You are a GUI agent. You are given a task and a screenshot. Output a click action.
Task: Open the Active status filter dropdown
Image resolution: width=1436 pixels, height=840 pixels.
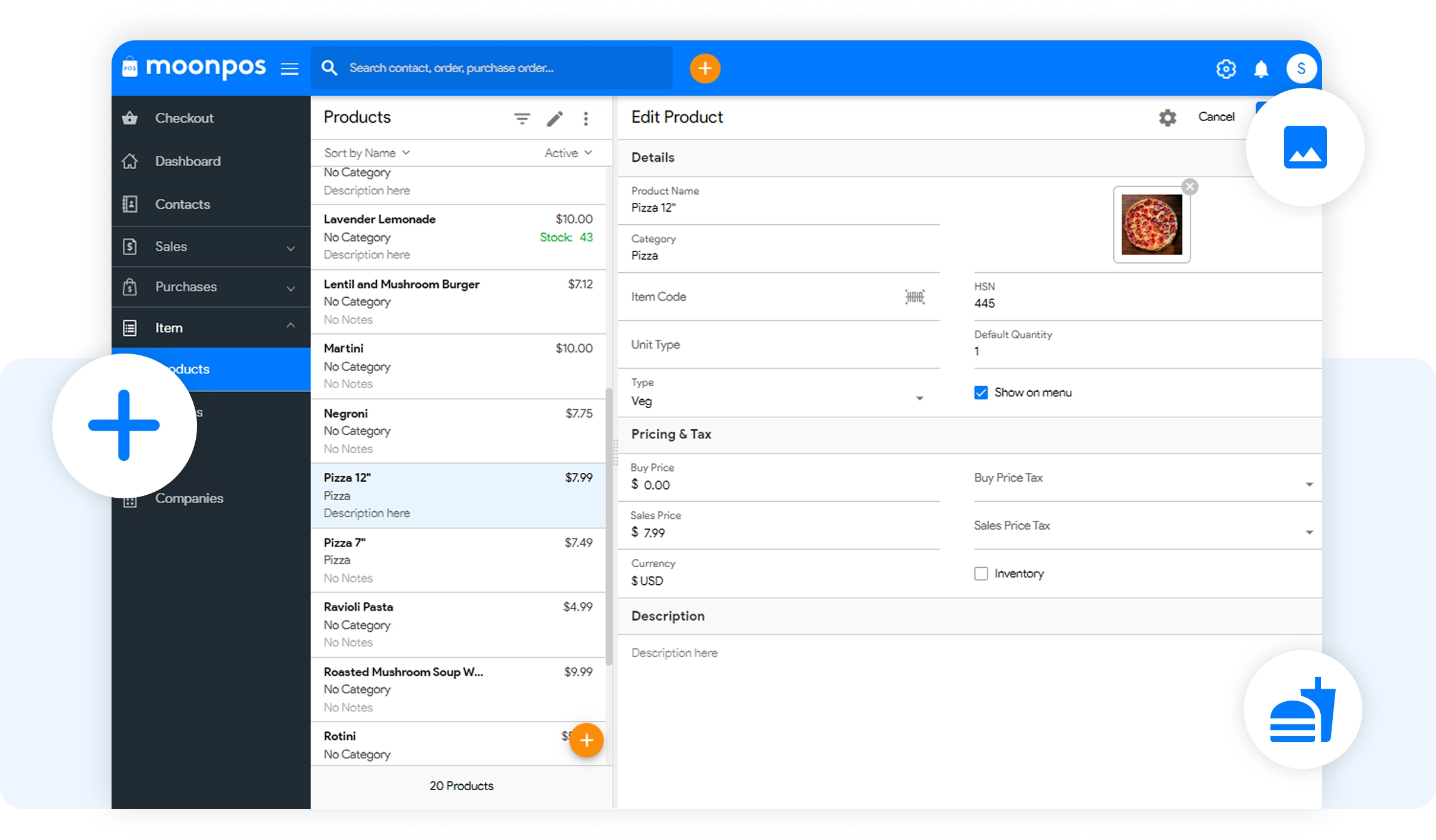568,153
